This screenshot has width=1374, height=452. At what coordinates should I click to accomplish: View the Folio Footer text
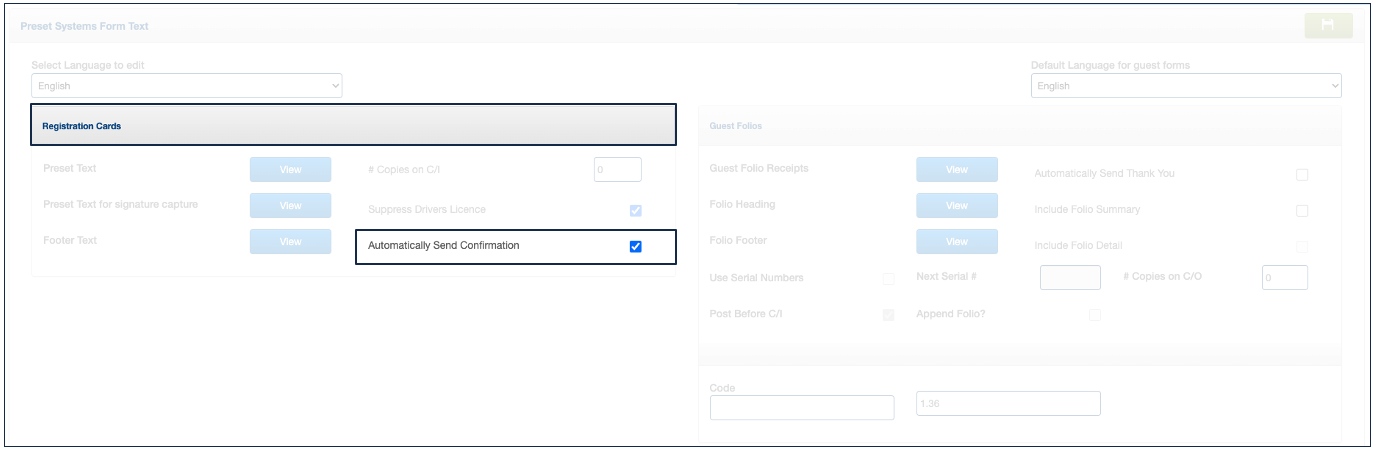pos(956,242)
